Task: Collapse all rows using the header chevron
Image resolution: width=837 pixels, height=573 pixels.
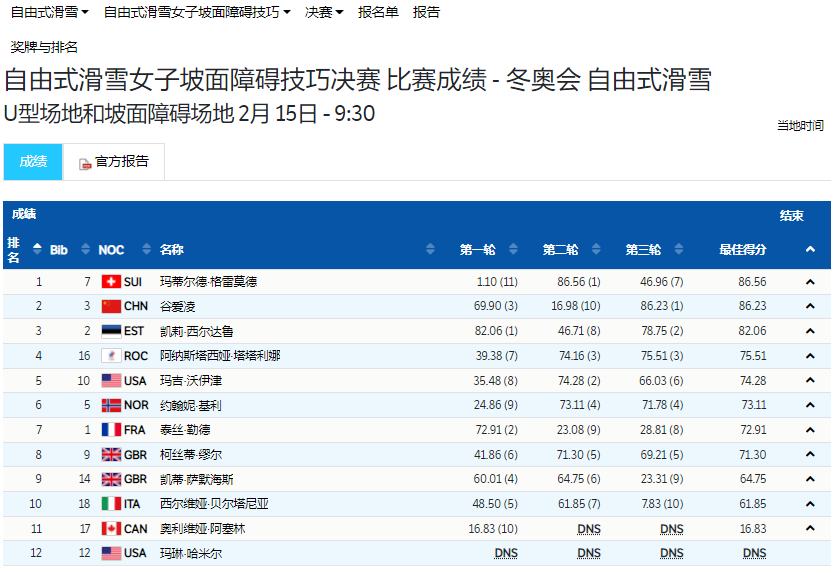Action: [810, 249]
